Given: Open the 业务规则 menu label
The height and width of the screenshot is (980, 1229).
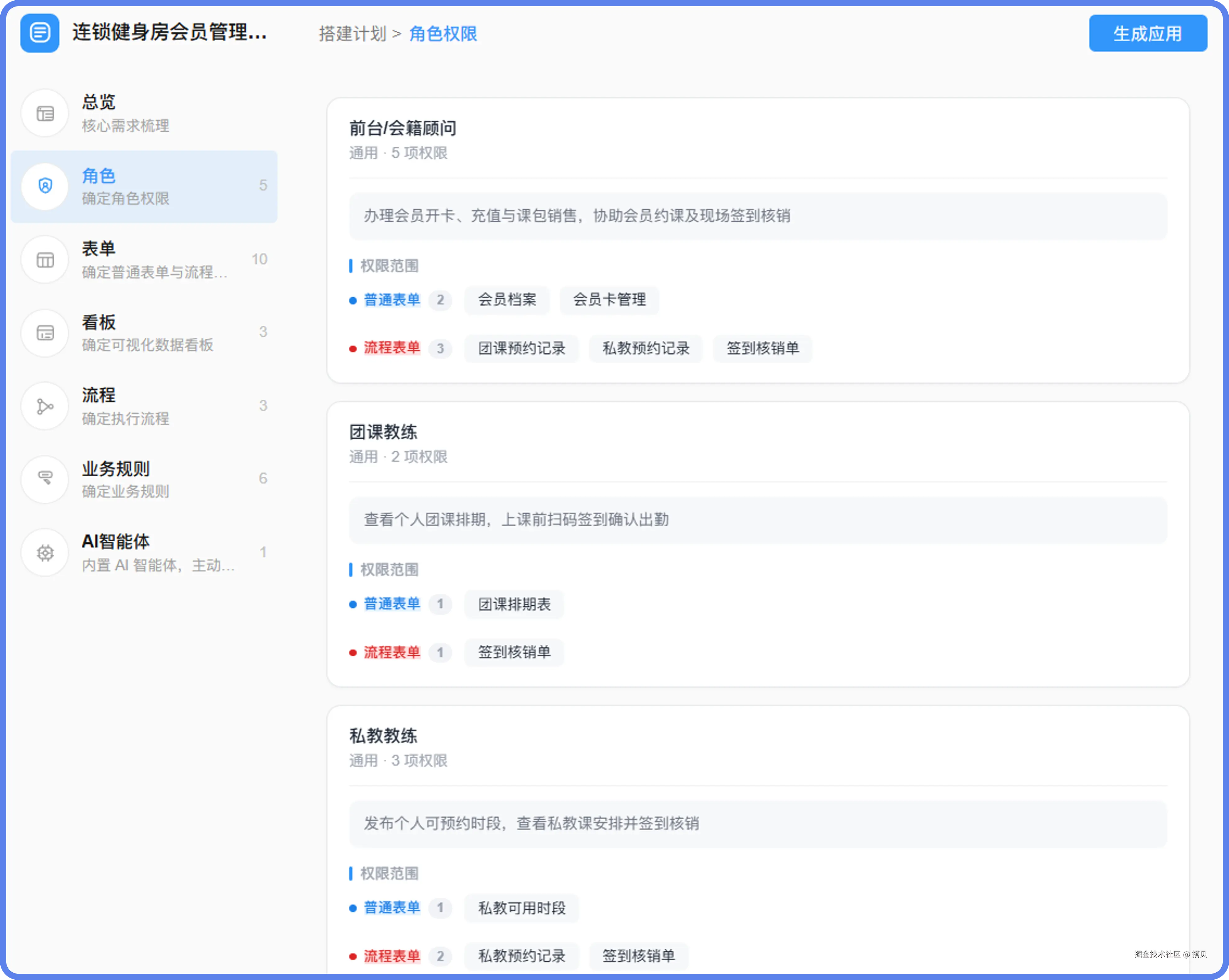Looking at the screenshot, I should pos(116,469).
